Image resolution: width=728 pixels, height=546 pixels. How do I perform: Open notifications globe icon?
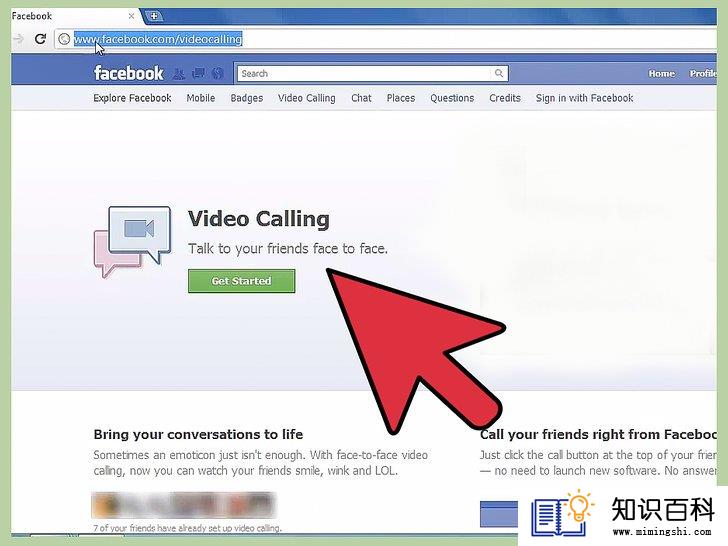(217, 73)
